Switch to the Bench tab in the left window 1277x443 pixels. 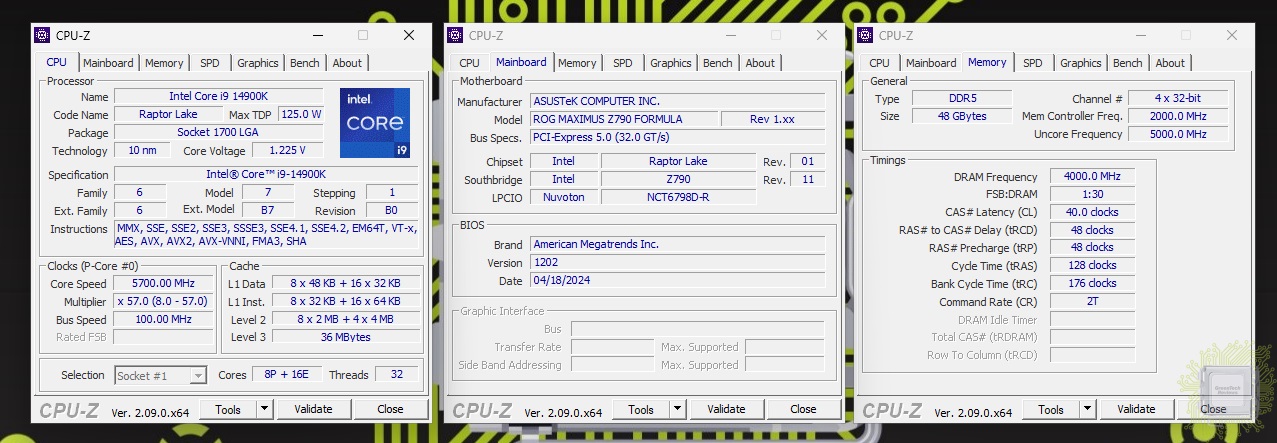coord(304,63)
